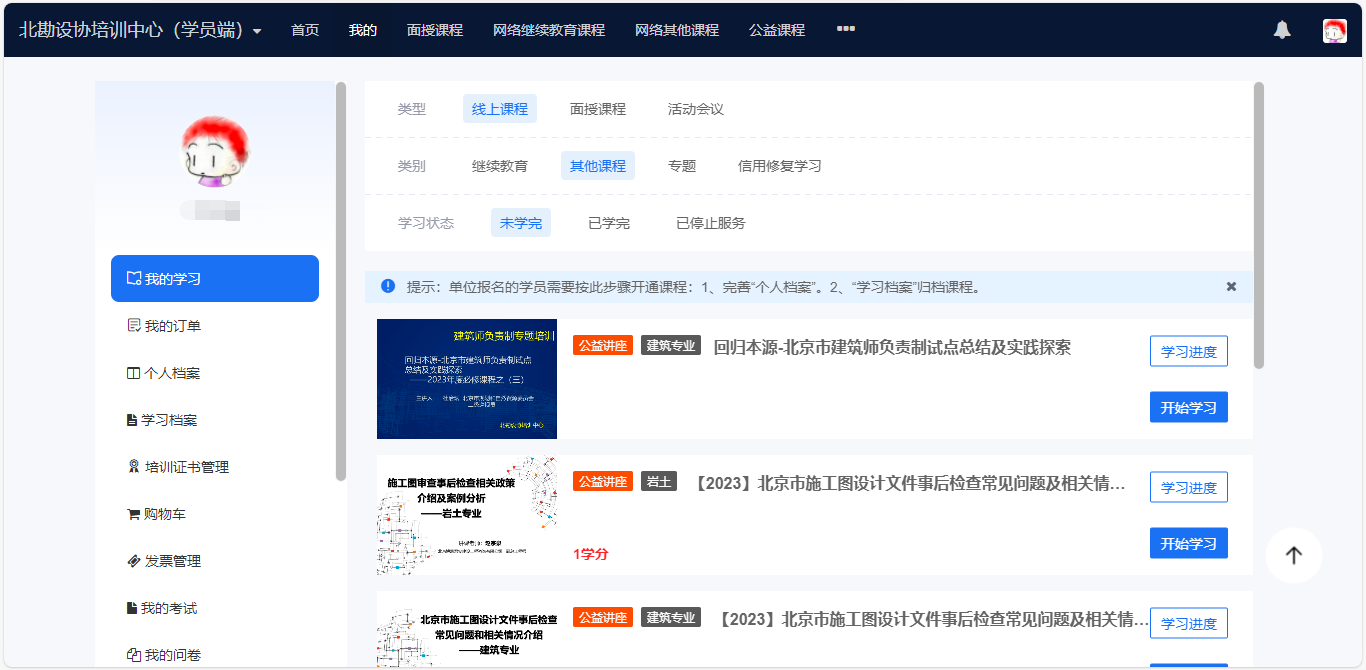Select the 活动会议 type filter
The height and width of the screenshot is (670, 1366).
point(696,109)
